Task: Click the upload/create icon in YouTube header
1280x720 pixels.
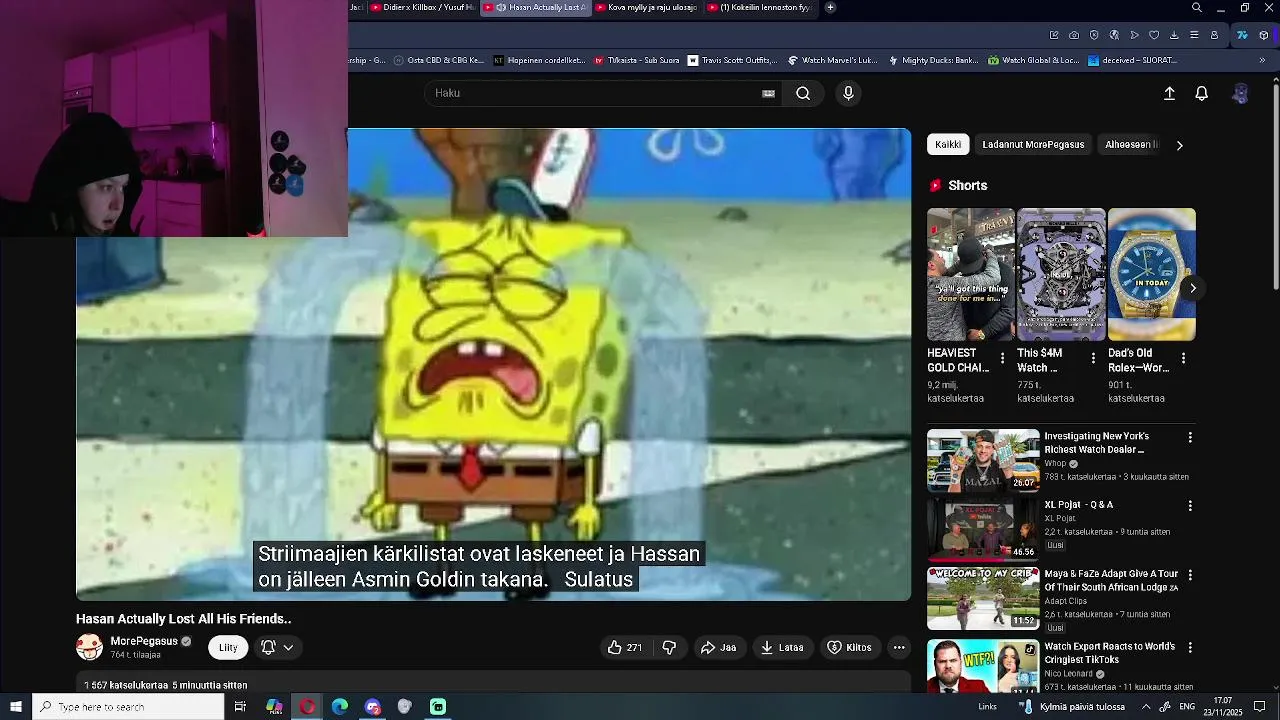Action: point(1169,93)
